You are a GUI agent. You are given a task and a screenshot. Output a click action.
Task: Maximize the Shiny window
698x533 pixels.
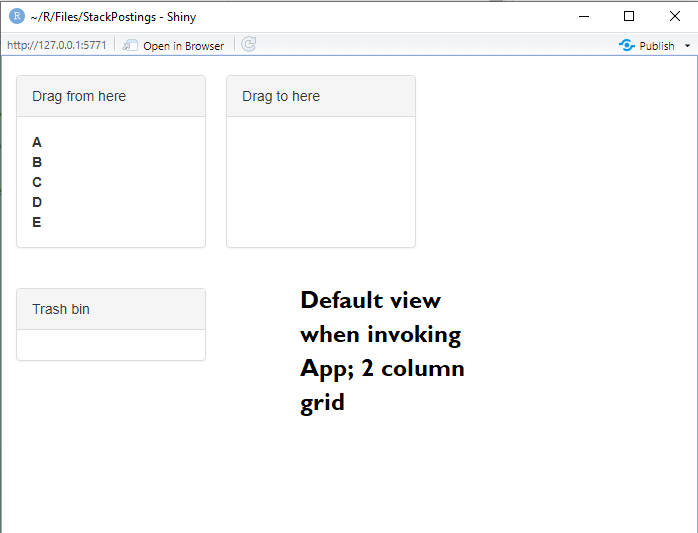pyautogui.click(x=629, y=16)
